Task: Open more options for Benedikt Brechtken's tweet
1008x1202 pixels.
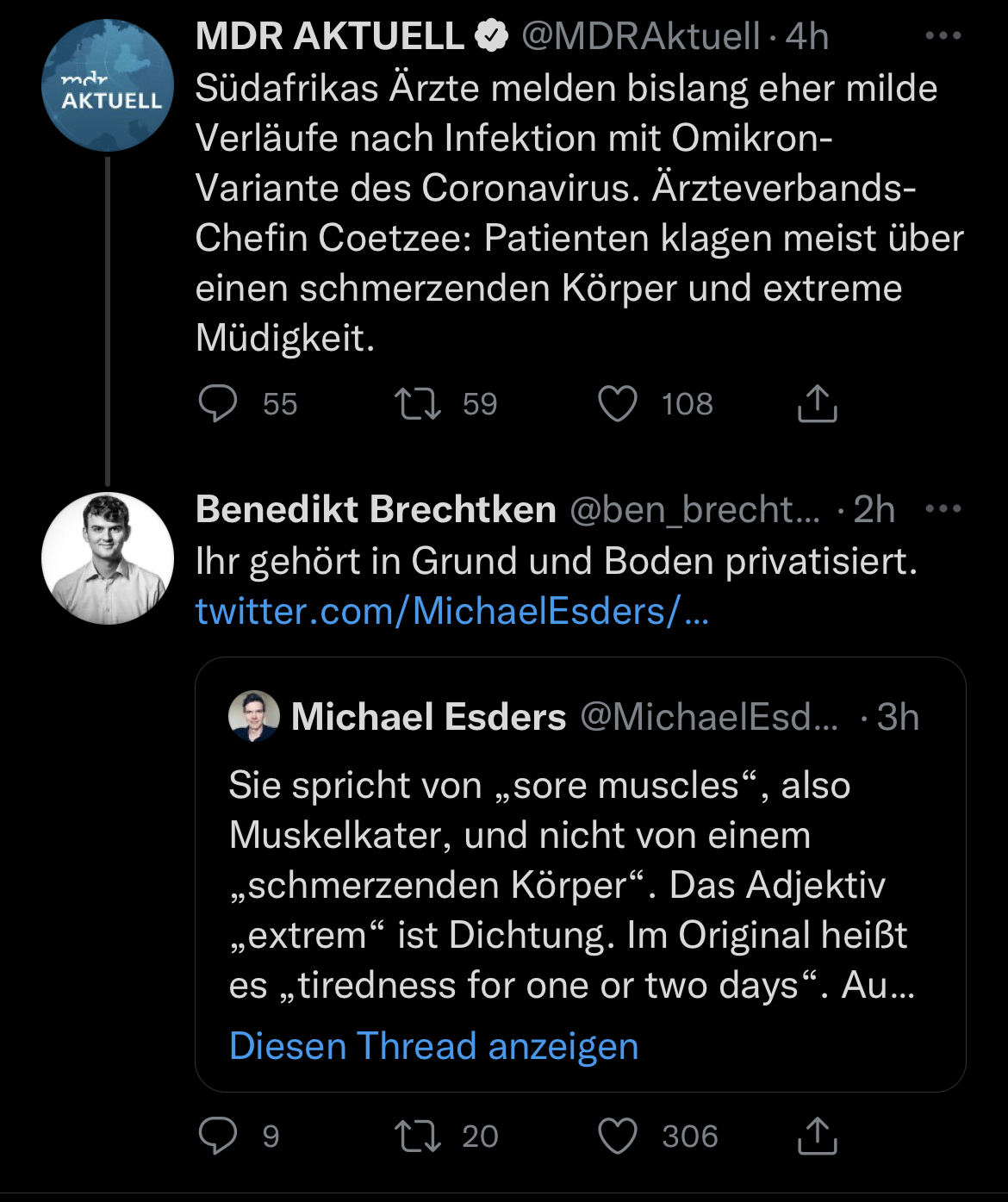Action: 943,508
